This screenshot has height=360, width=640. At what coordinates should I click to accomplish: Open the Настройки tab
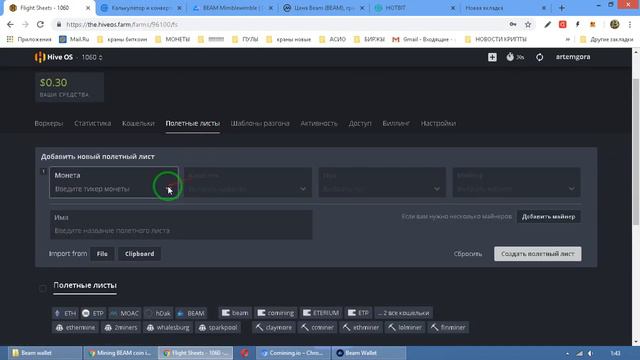click(x=438, y=123)
